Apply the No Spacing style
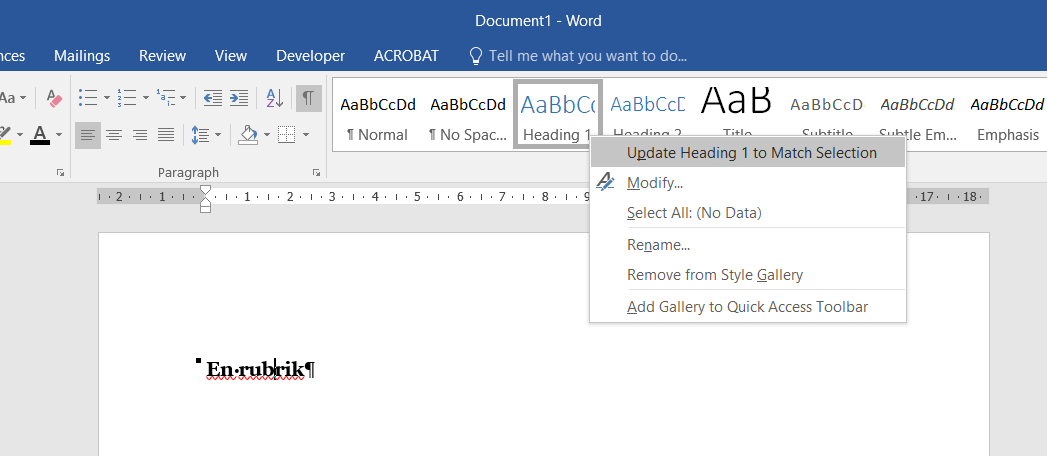 (x=468, y=116)
